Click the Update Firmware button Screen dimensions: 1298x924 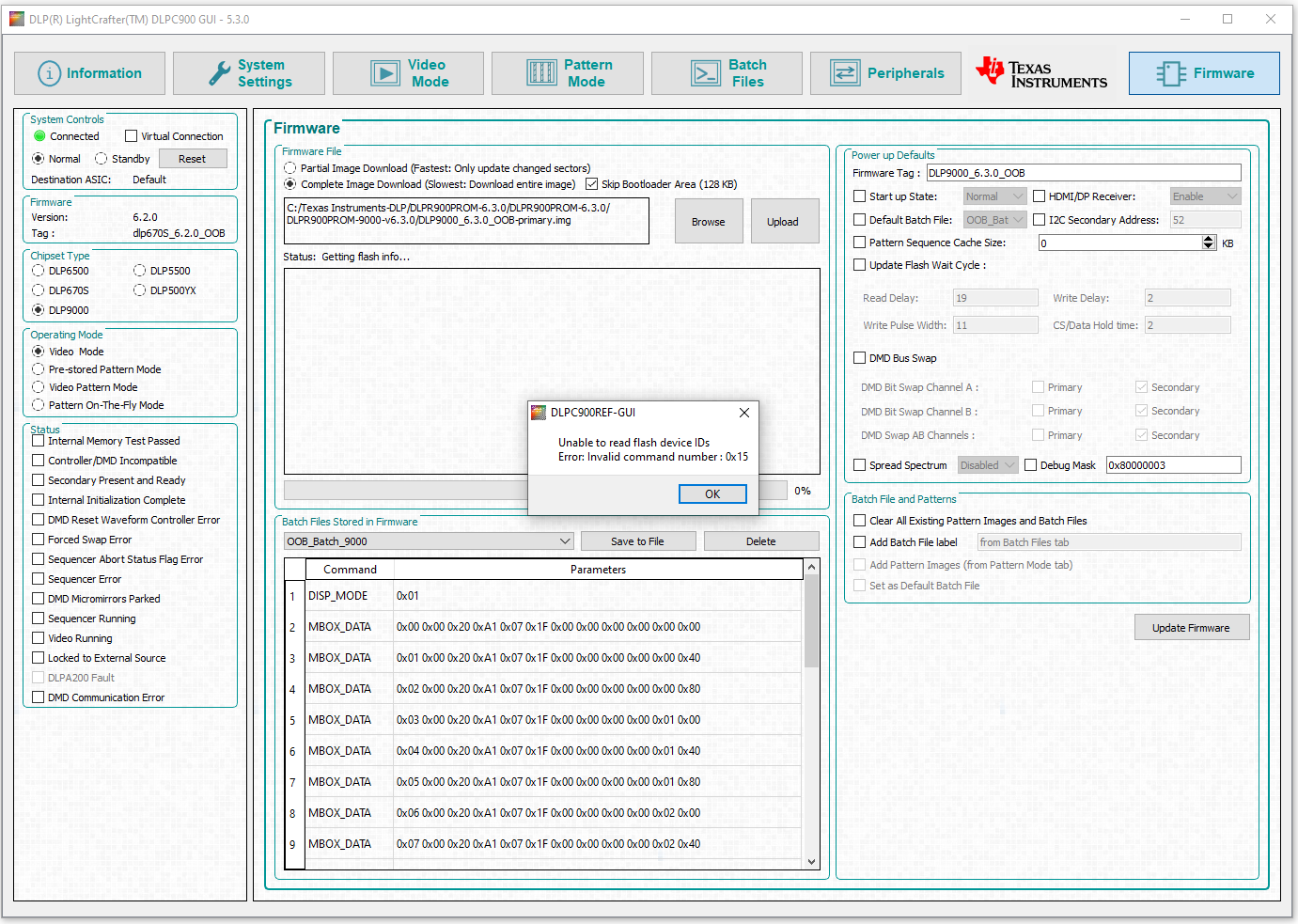coord(1191,628)
